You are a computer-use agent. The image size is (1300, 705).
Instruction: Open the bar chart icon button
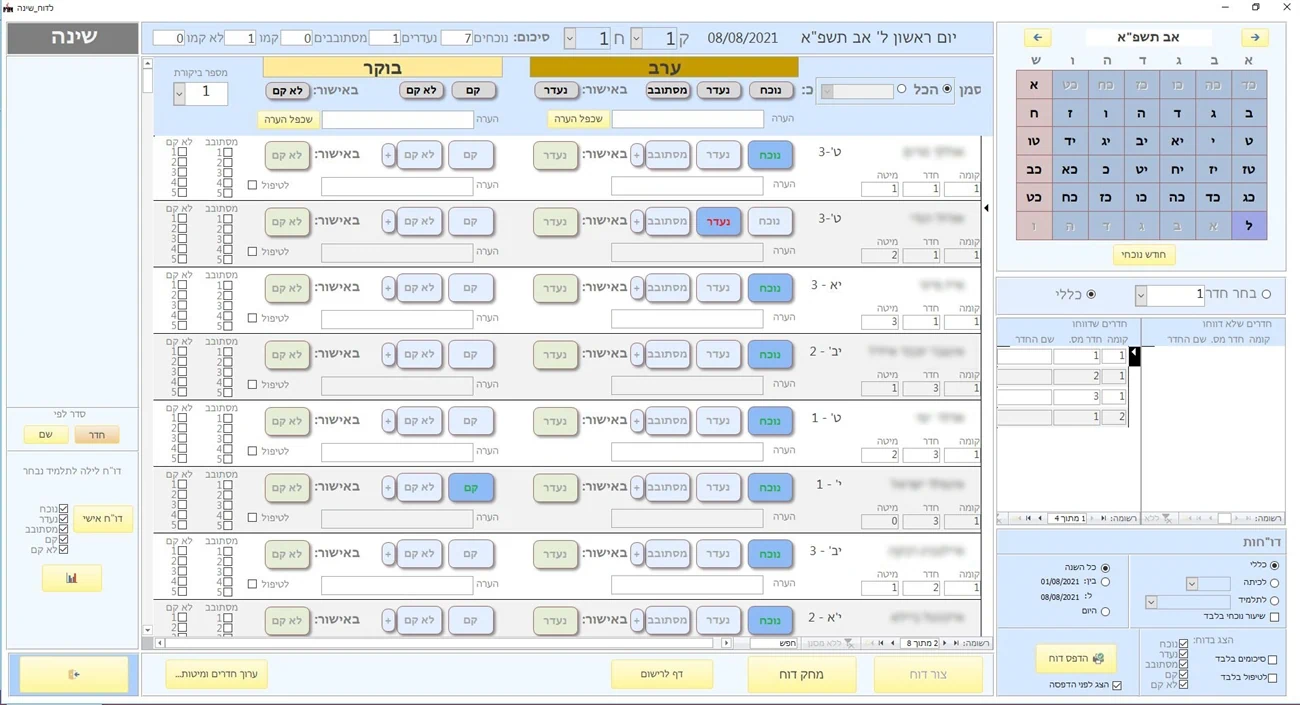71,578
